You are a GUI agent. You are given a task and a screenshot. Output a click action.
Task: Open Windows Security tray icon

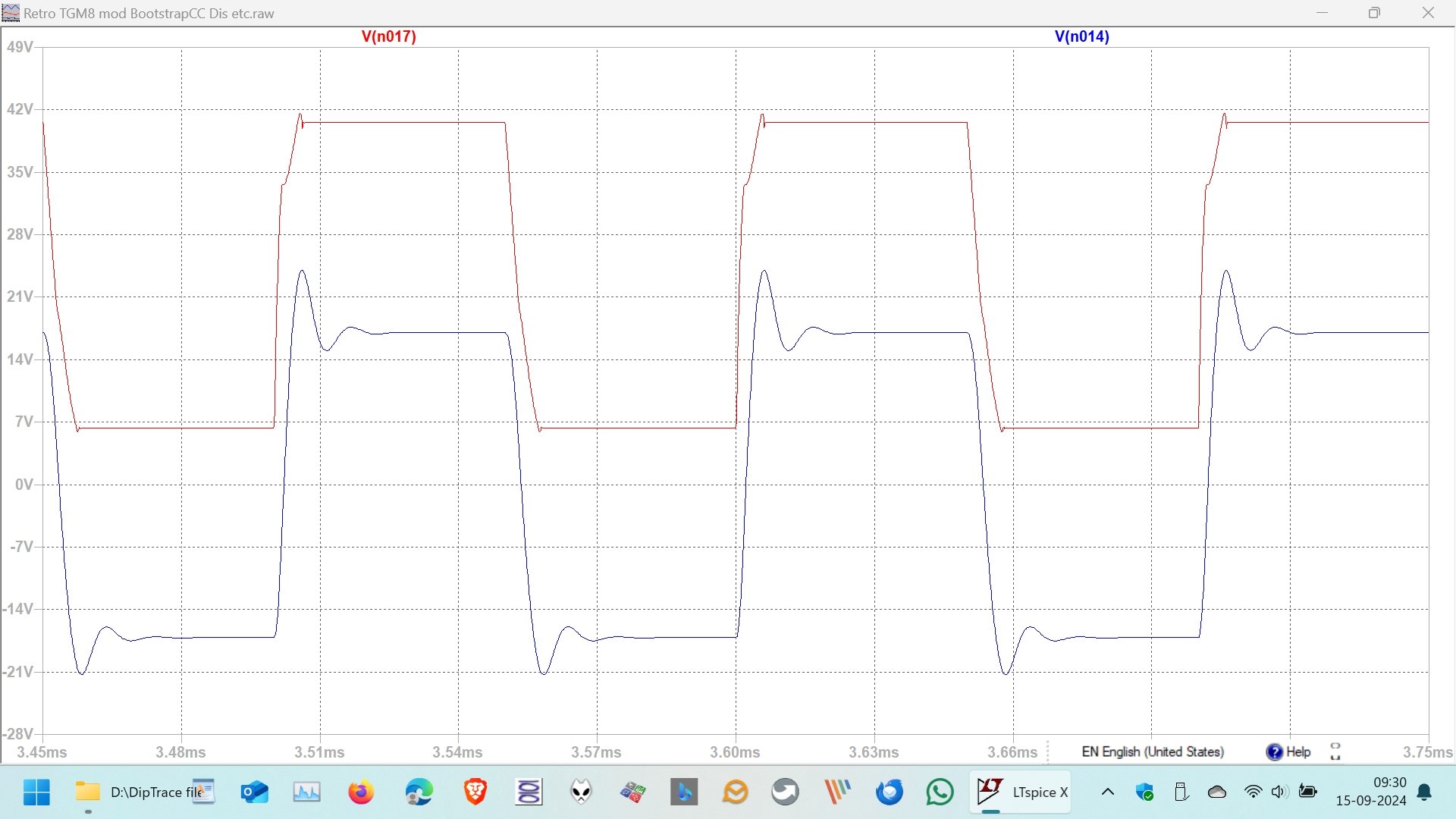pyautogui.click(x=1145, y=792)
